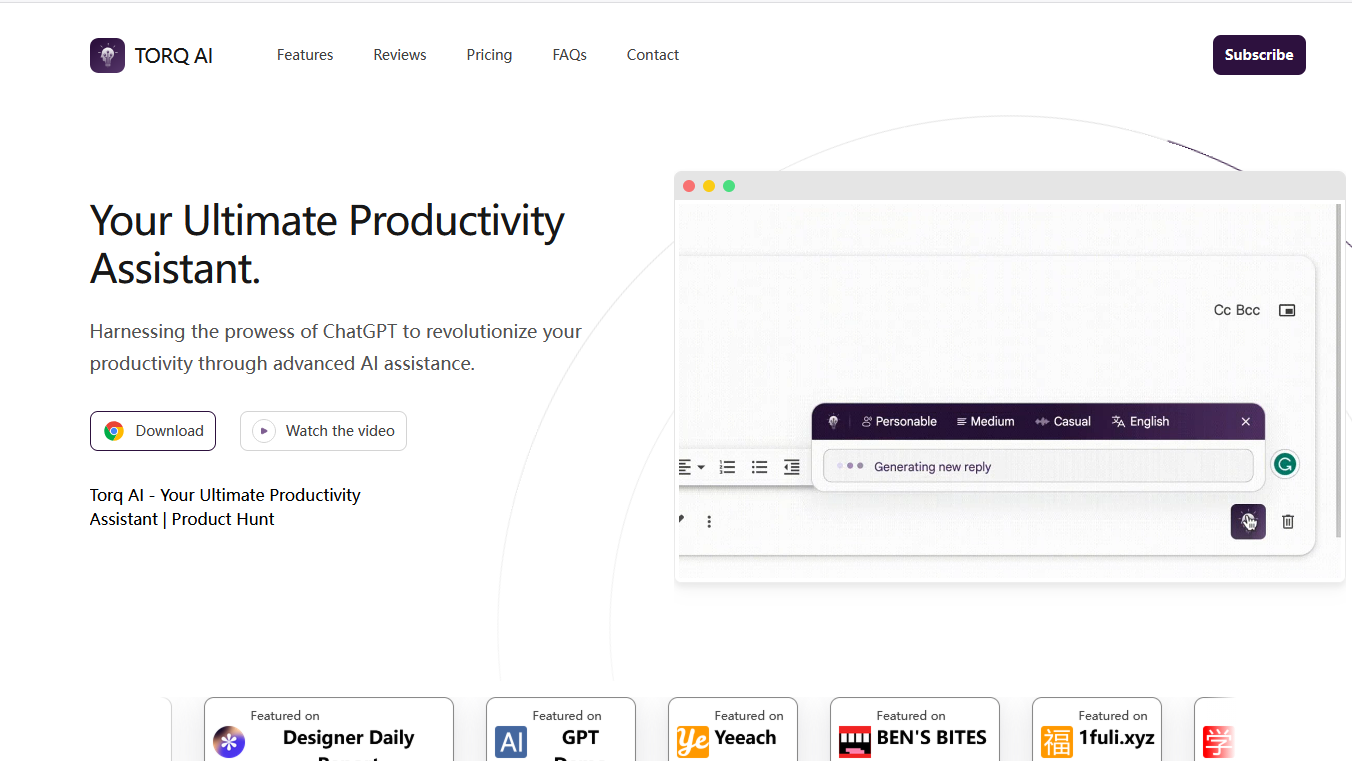Screen dimensions: 1352x771
Task: Click the Download button
Action: click(153, 431)
